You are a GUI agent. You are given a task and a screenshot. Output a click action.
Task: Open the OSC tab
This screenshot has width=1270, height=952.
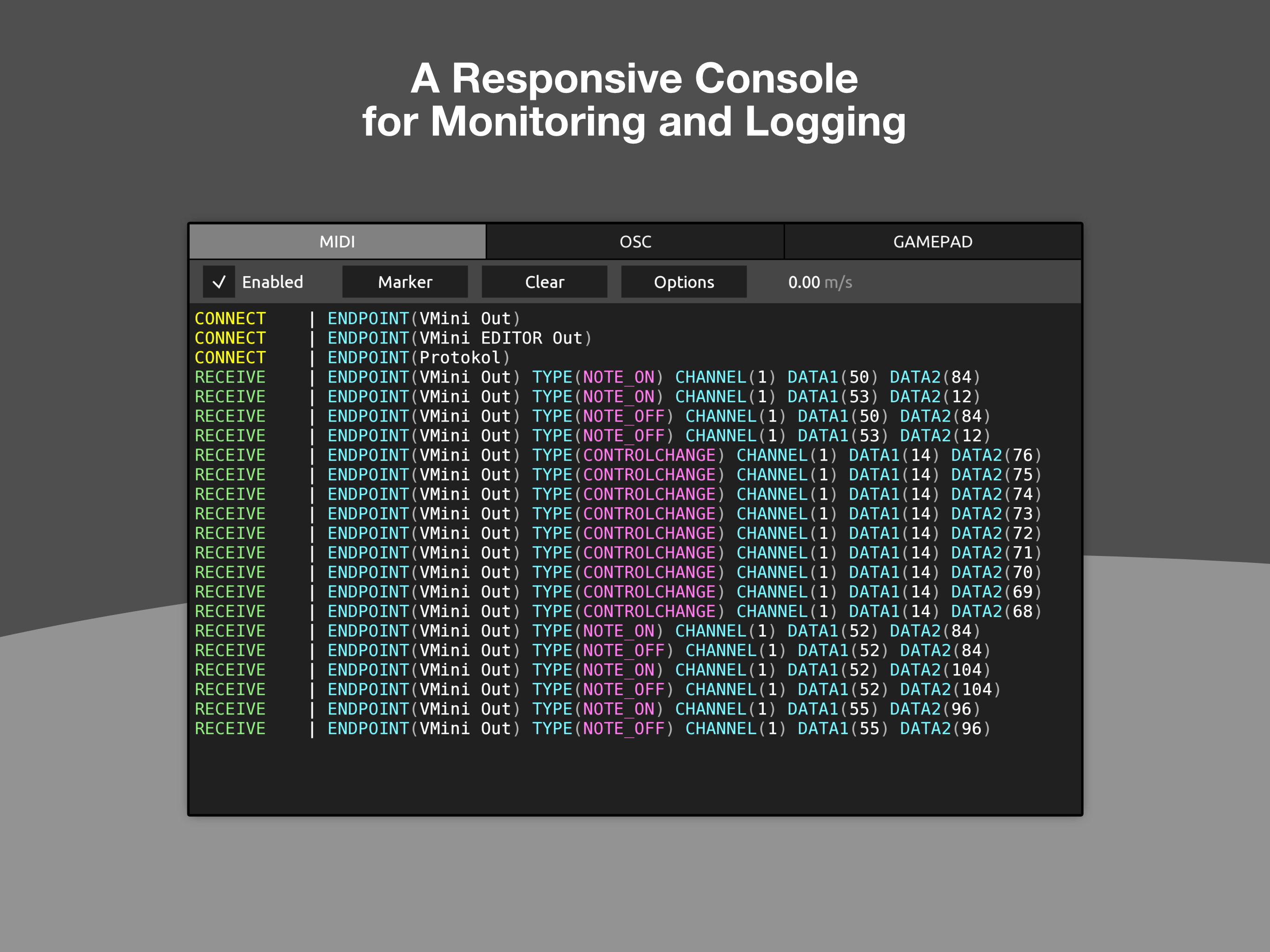tap(635, 242)
